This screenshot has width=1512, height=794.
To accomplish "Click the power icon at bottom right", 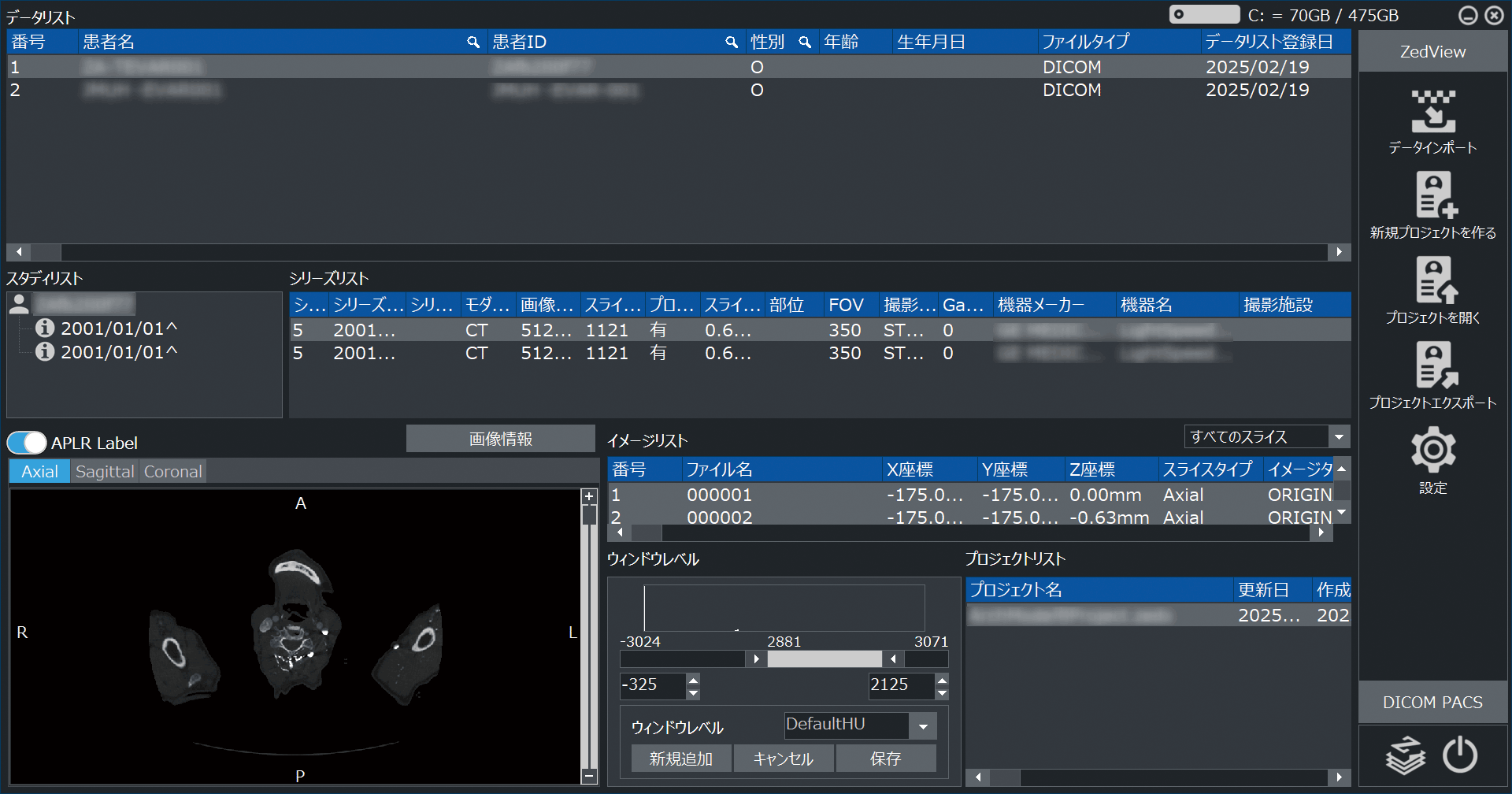I will (x=1460, y=755).
